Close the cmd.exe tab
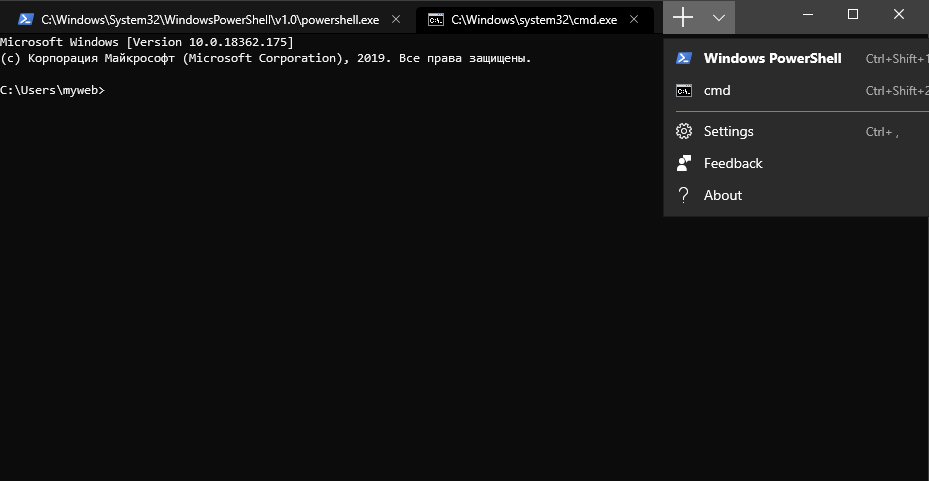Screen dimensions: 929x481 (x=633, y=20)
